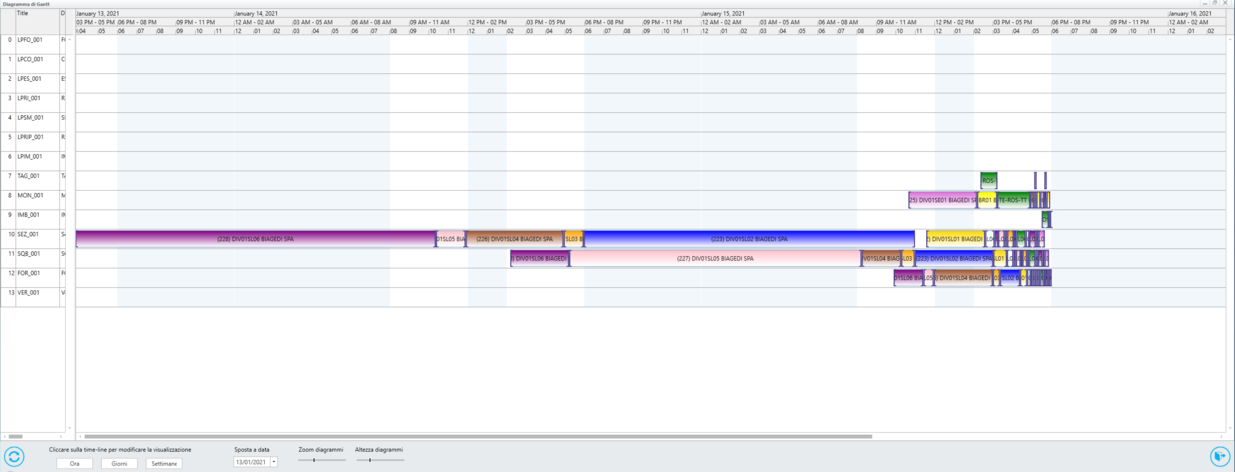The image size is (1235, 472).
Task: Select brown DIV01SL04 bar in FOR_001
Action: point(964,277)
